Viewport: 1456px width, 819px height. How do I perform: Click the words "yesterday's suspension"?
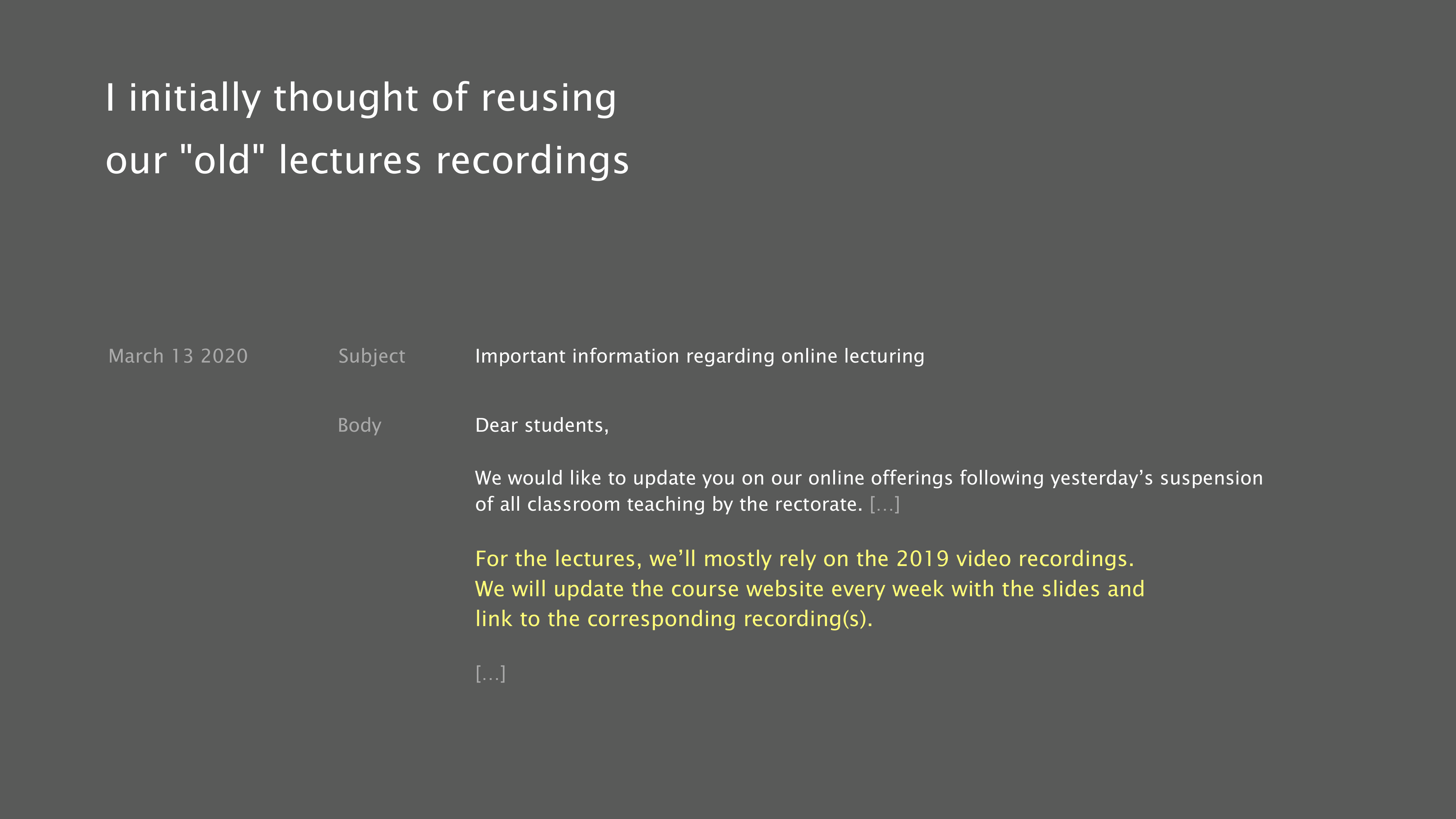click(x=1156, y=478)
